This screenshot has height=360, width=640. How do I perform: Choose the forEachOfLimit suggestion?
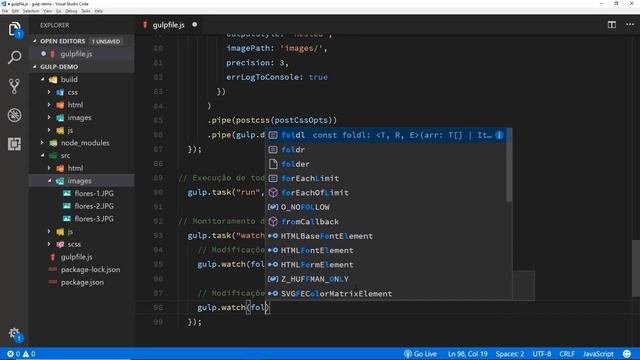click(x=387, y=193)
